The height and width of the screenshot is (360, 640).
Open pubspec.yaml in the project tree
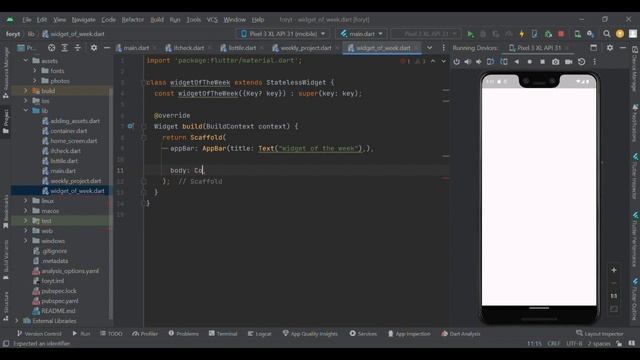point(60,301)
